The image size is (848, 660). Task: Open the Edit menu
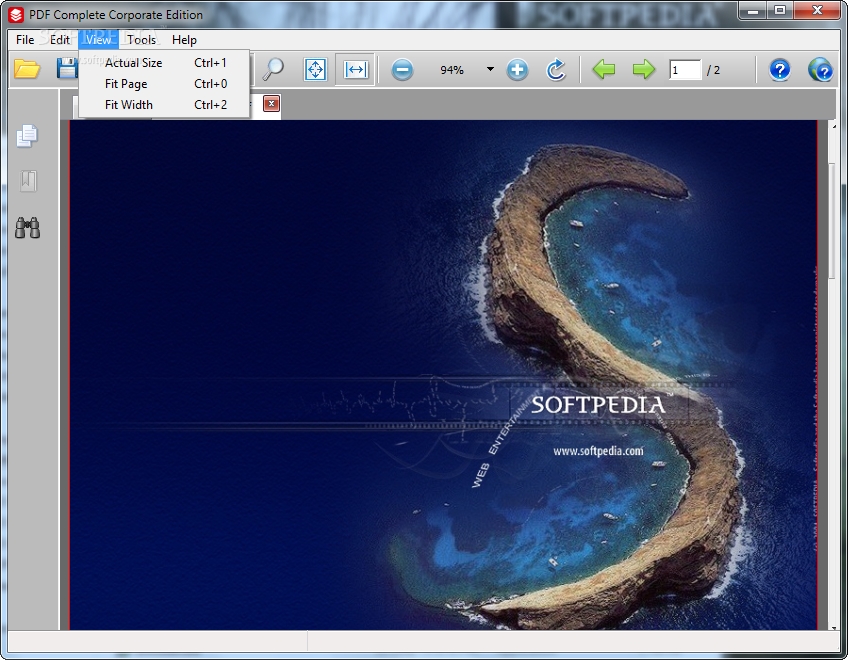coord(59,39)
